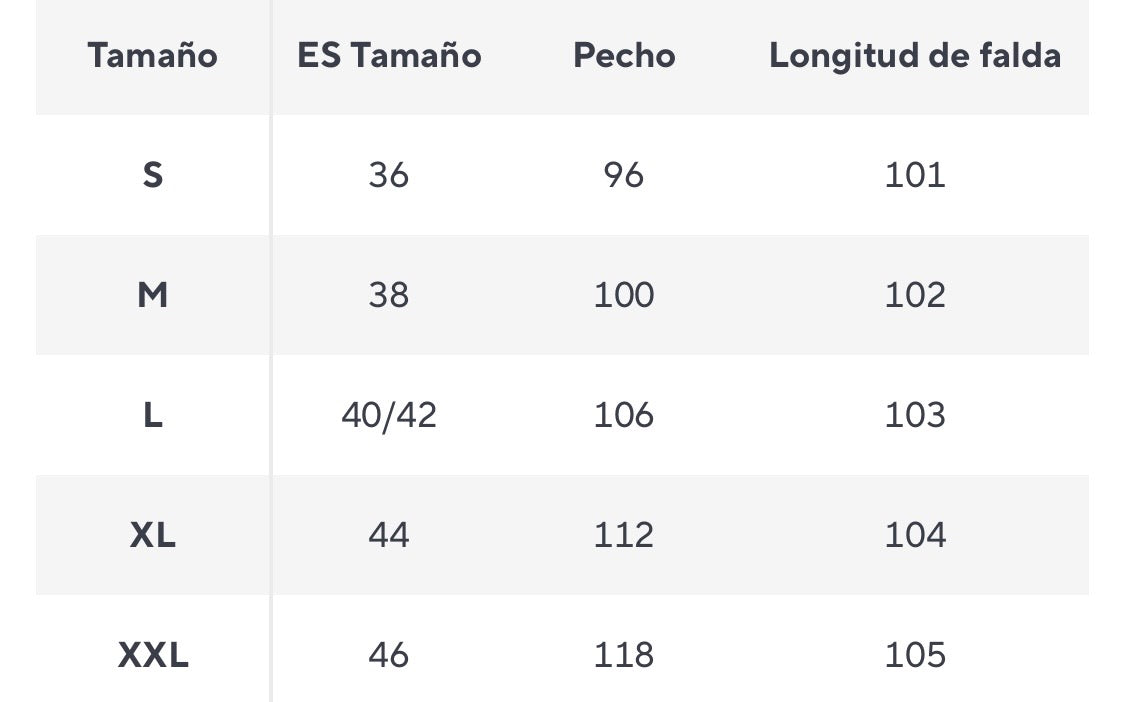Click the chest value 100
1125x702 pixels.
(x=624, y=295)
